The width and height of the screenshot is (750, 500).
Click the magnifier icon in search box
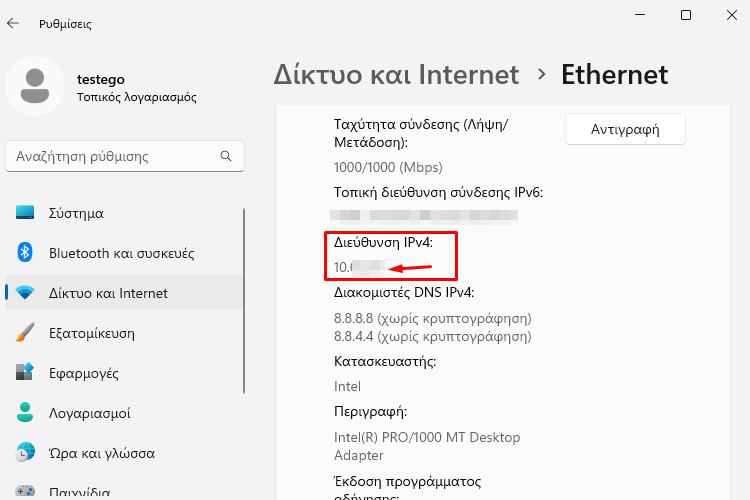pos(227,156)
